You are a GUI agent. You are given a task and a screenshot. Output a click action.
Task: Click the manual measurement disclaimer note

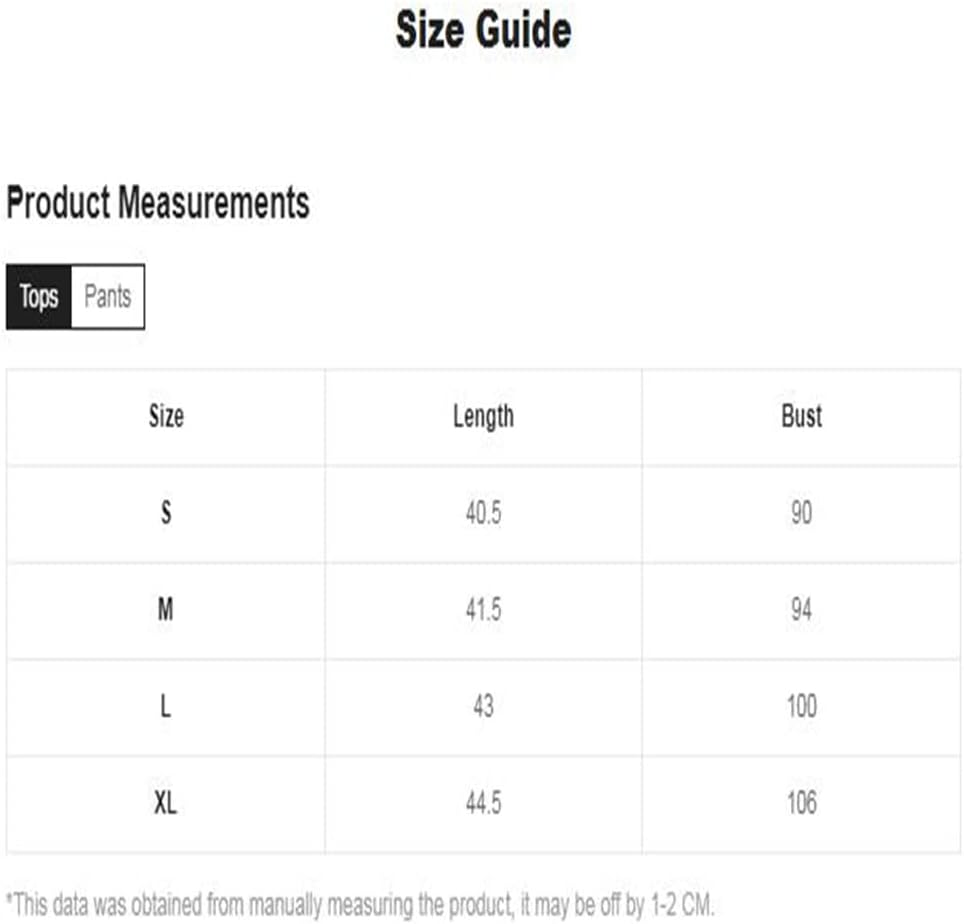point(360,905)
